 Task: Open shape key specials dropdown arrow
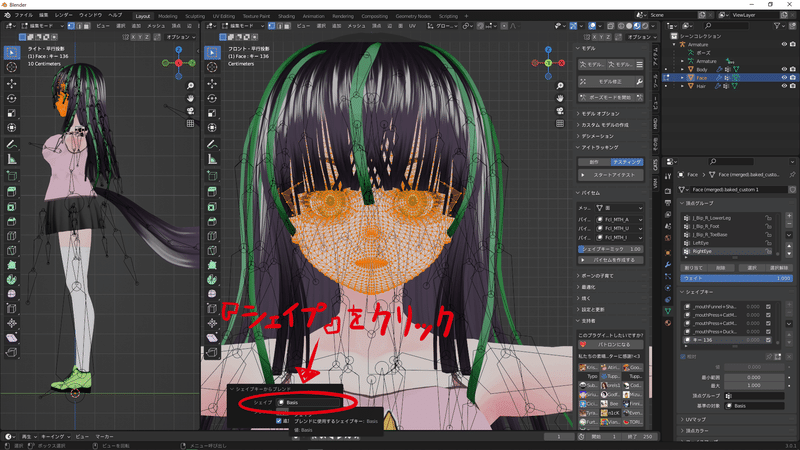(x=789, y=323)
